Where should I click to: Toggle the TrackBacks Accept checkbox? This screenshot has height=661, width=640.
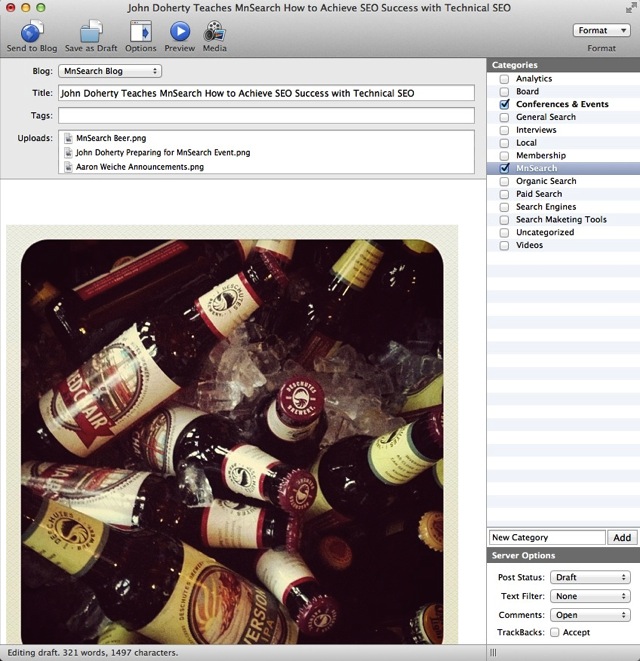click(x=555, y=632)
